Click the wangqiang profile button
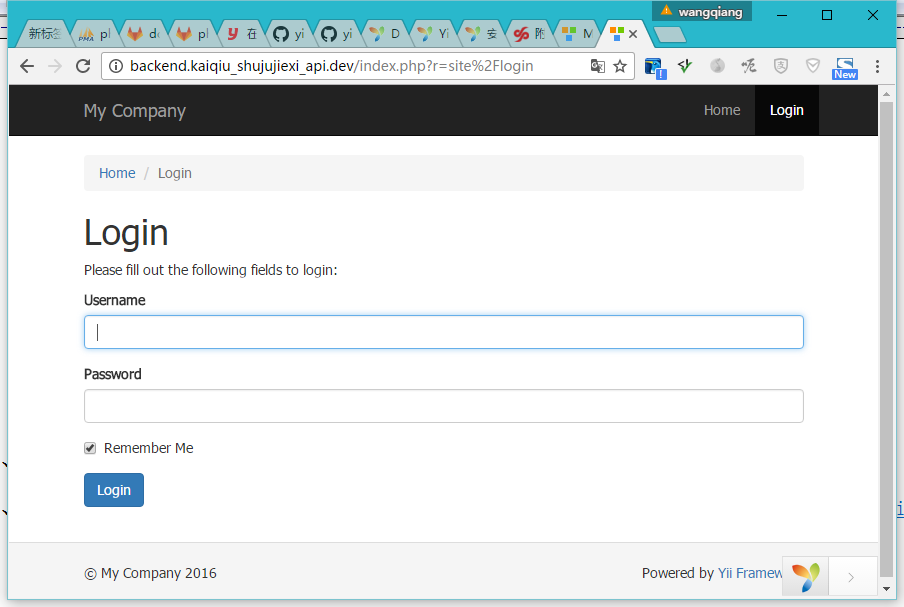 point(702,12)
